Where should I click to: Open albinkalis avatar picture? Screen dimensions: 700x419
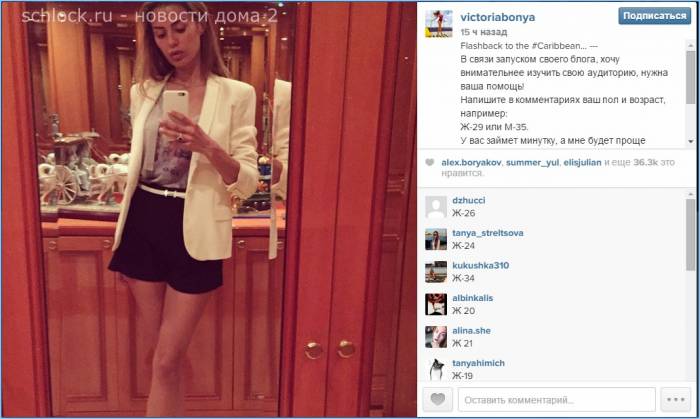436,305
